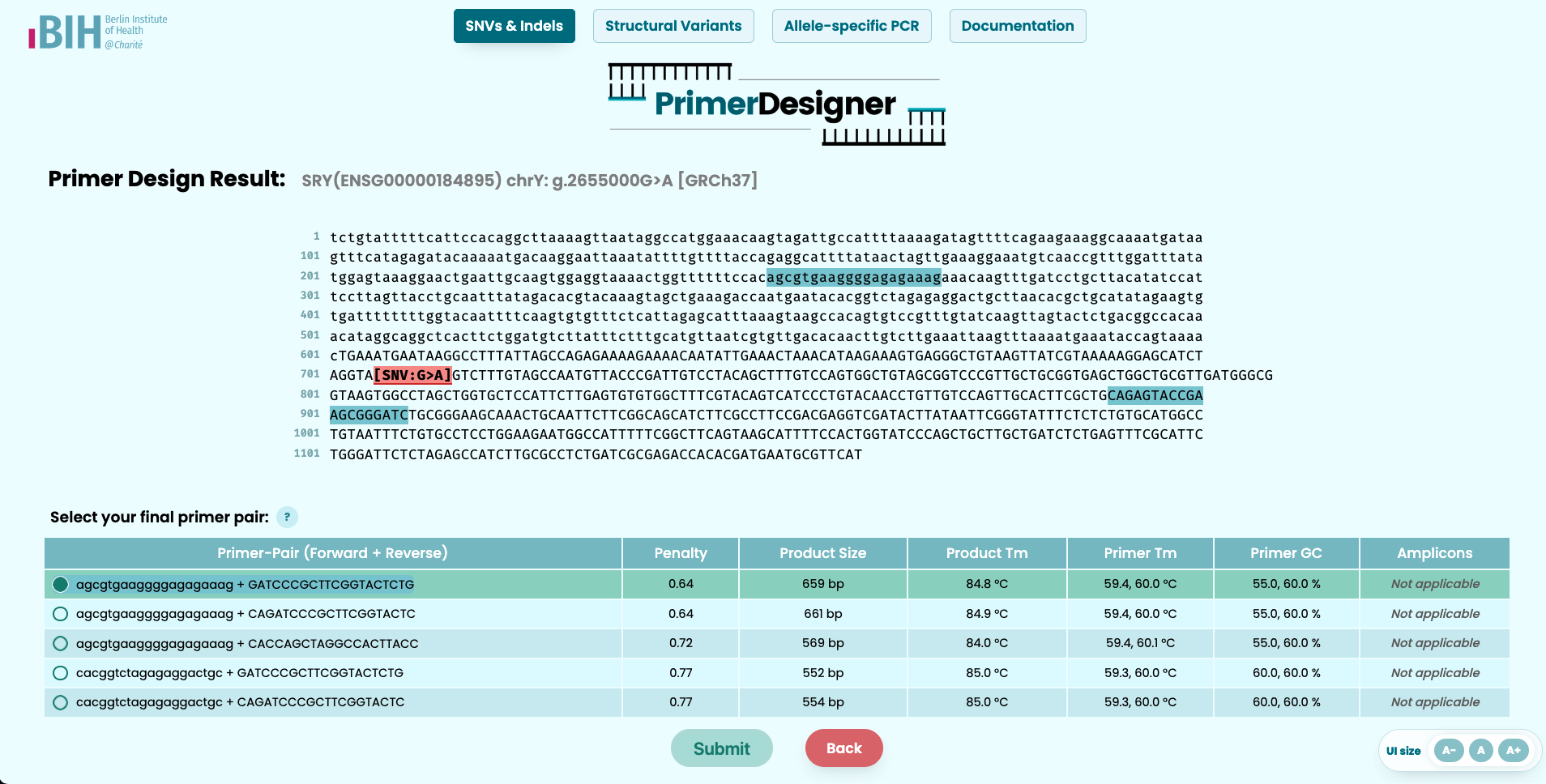Reset UI size with the A button
Viewport: 1546px width, 784px height.
click(x=1480, y=750)
